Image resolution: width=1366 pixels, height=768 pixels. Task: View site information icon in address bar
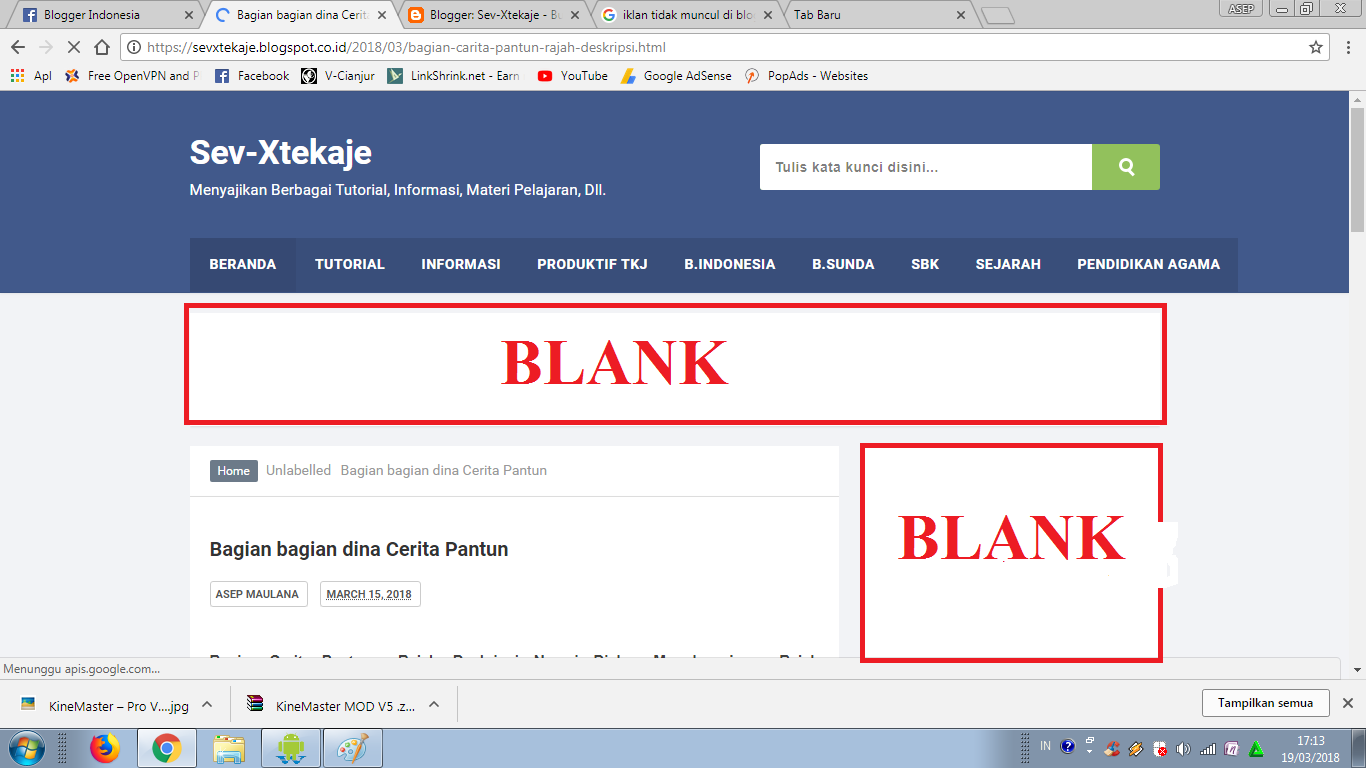(x=134, y=47)
